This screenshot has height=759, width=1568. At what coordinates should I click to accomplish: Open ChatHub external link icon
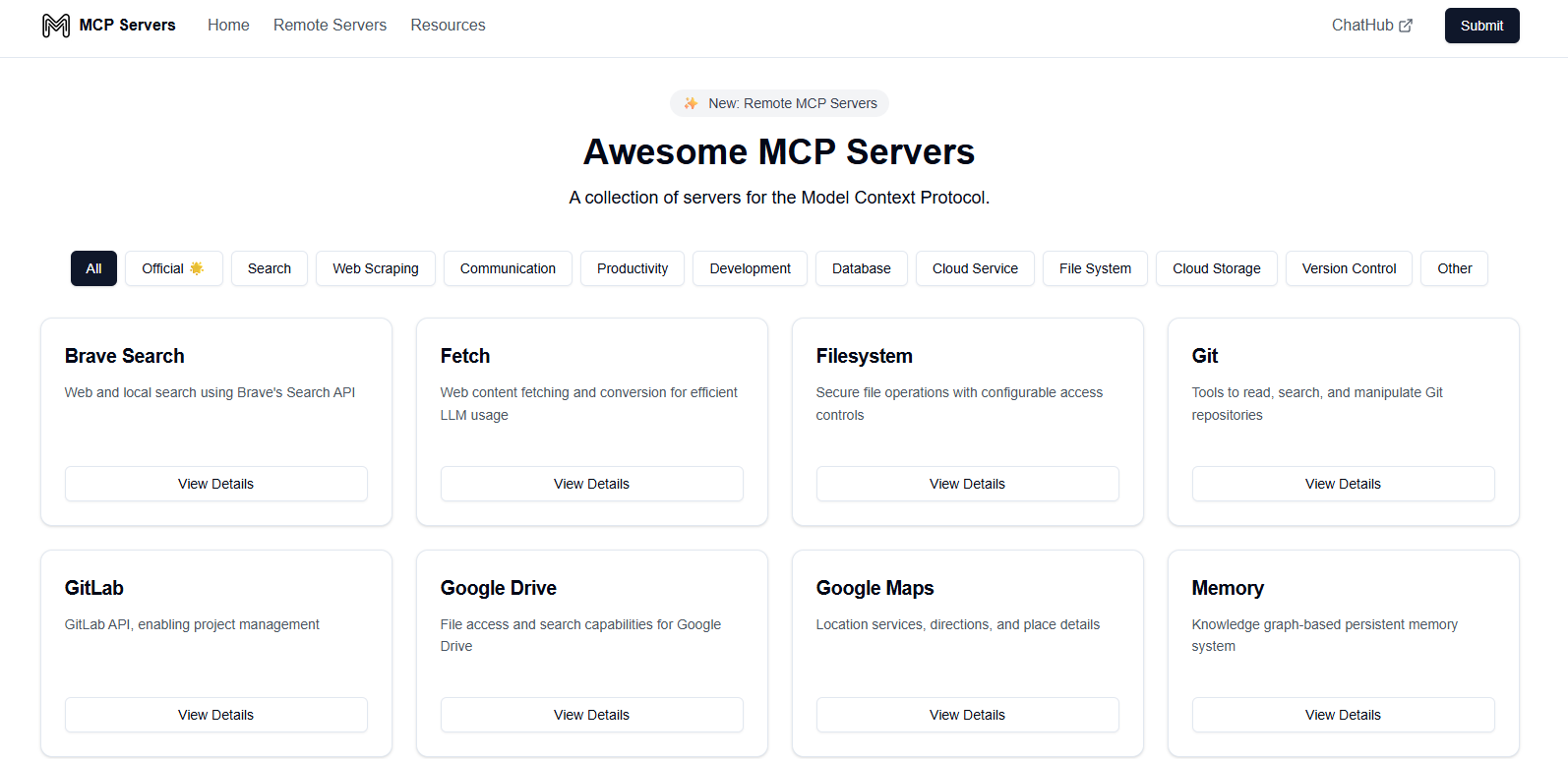pyautogui.click(x=1406, y=26)
